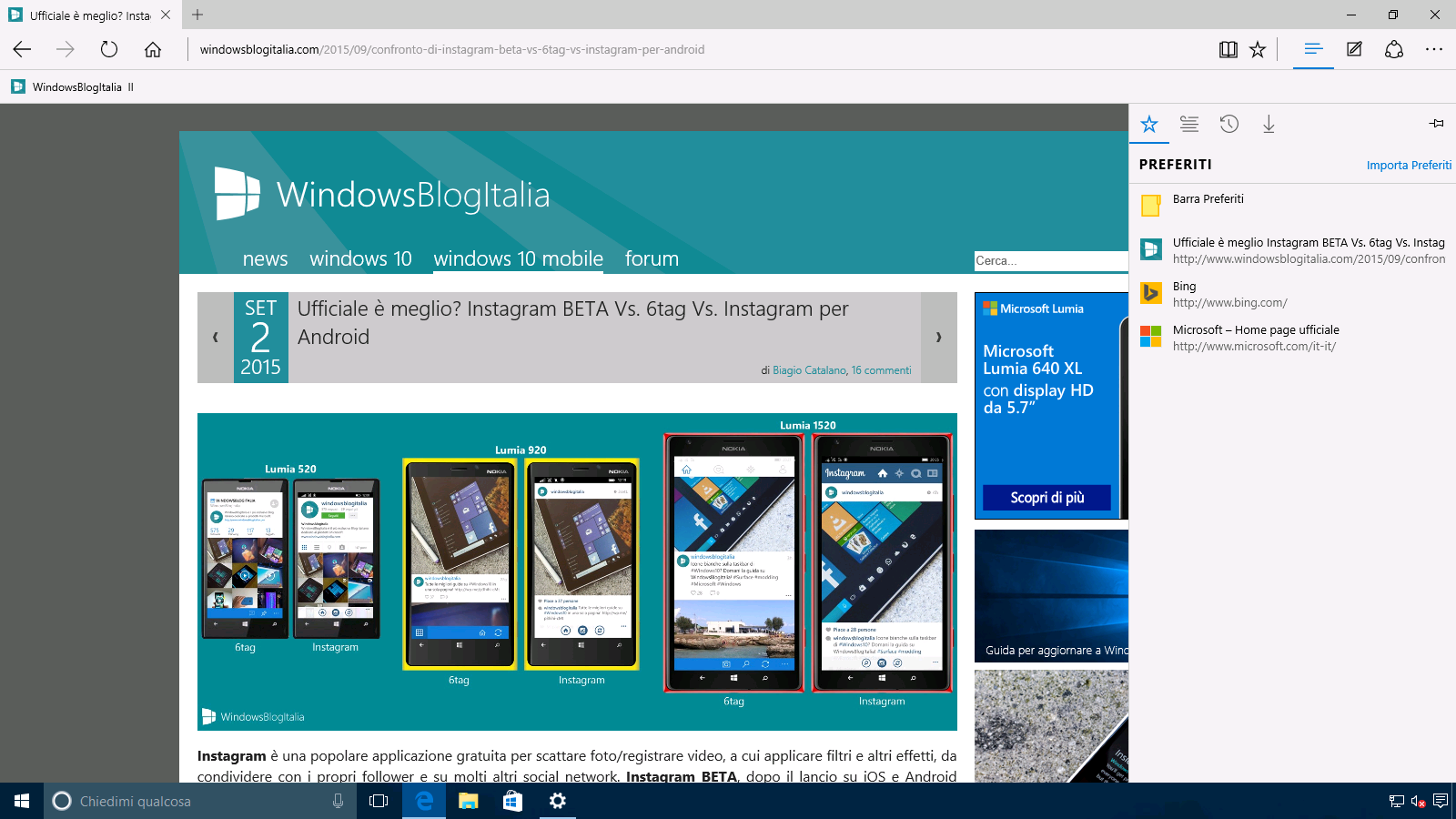Open the Barra Preferiti folder

pos(1292,206)
